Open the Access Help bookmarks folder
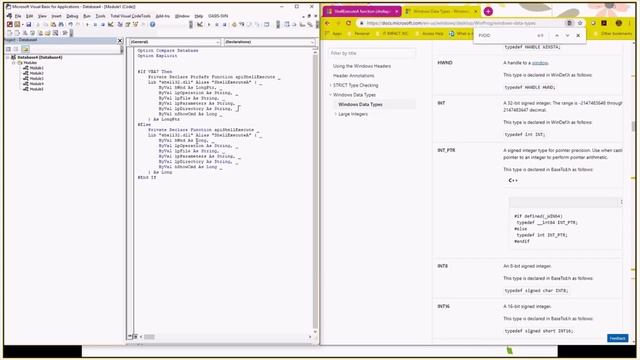The height and width of the screenshot is (360, 640). (x=430, y=33)
